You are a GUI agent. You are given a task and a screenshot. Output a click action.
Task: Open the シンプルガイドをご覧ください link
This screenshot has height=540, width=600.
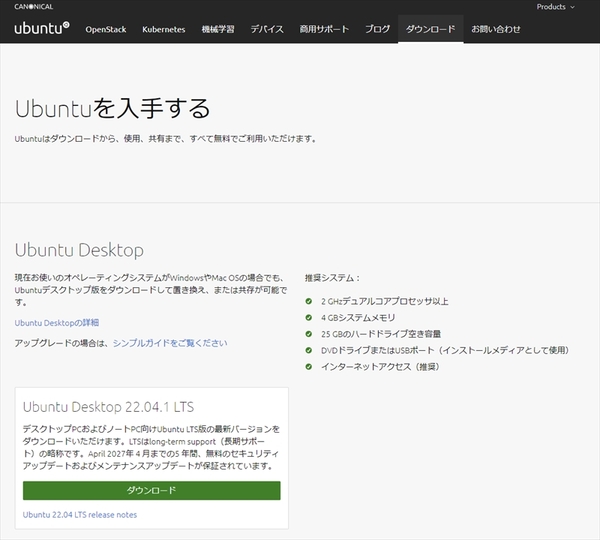pos(170,343)
